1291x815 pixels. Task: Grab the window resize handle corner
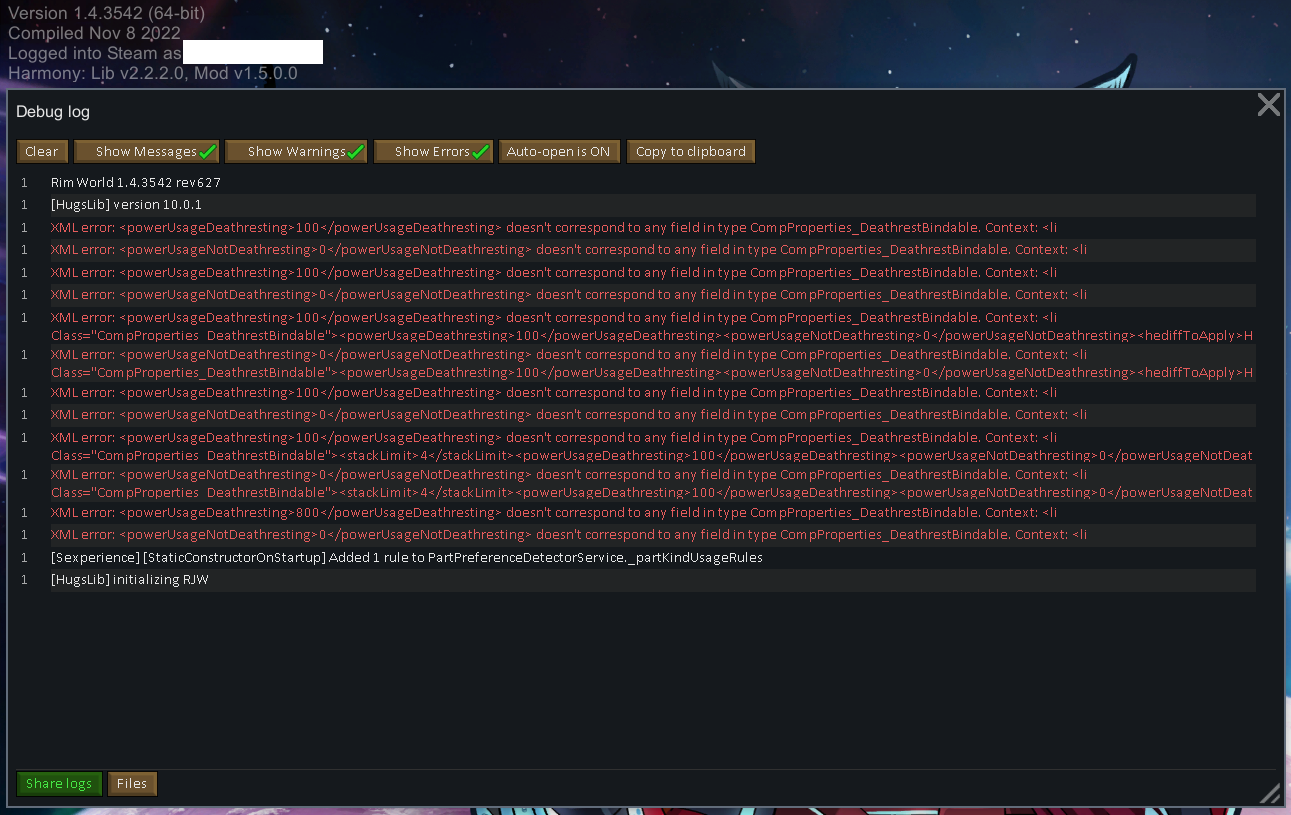tap(1270, 793)
